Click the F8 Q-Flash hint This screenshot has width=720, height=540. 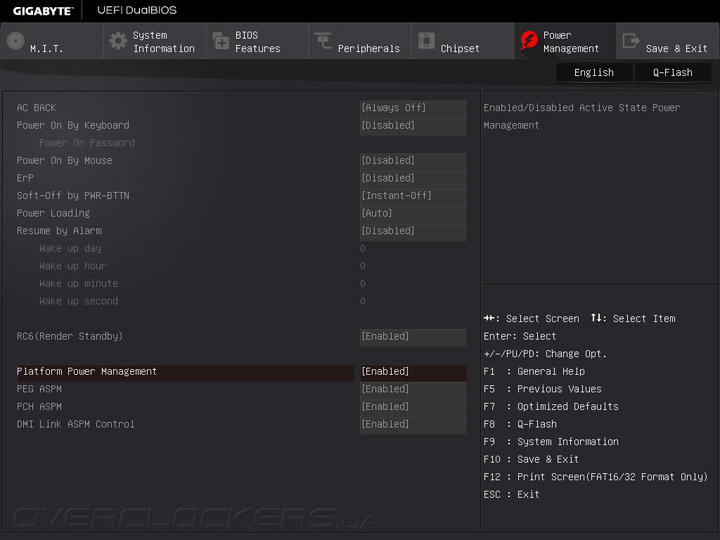click(x=520, y=424)
